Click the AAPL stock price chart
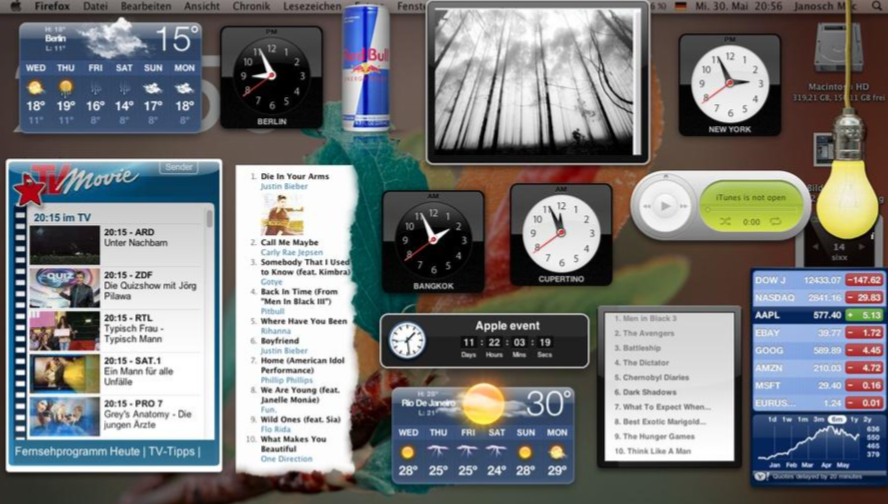Screen dimensions: 888x504 click(x=811, y=443)
